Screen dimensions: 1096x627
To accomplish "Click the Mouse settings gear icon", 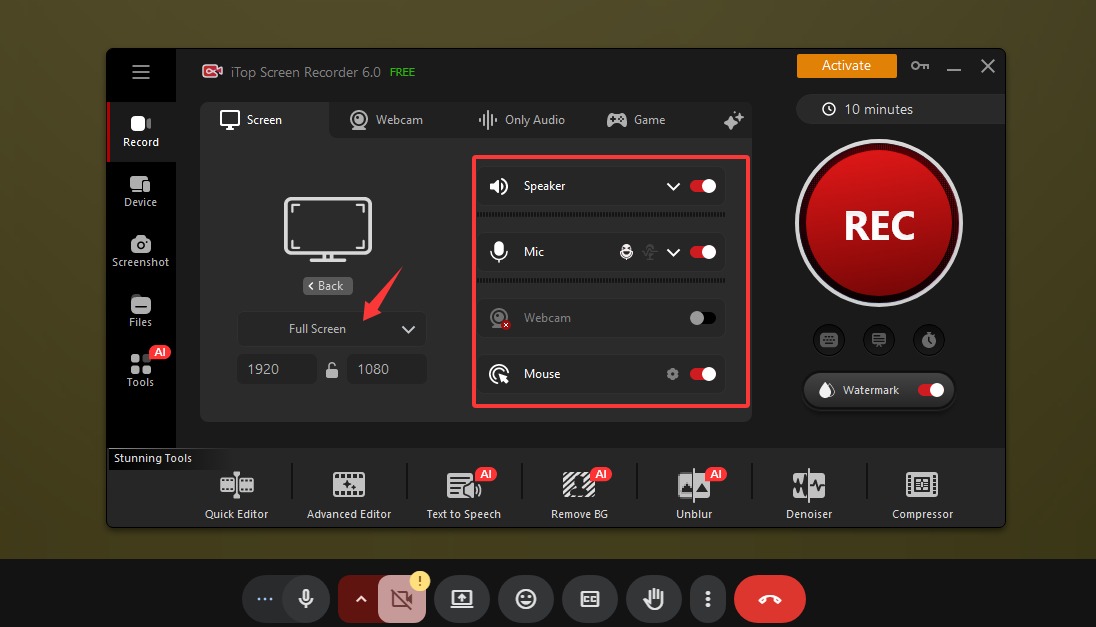I will pos(673,374).
